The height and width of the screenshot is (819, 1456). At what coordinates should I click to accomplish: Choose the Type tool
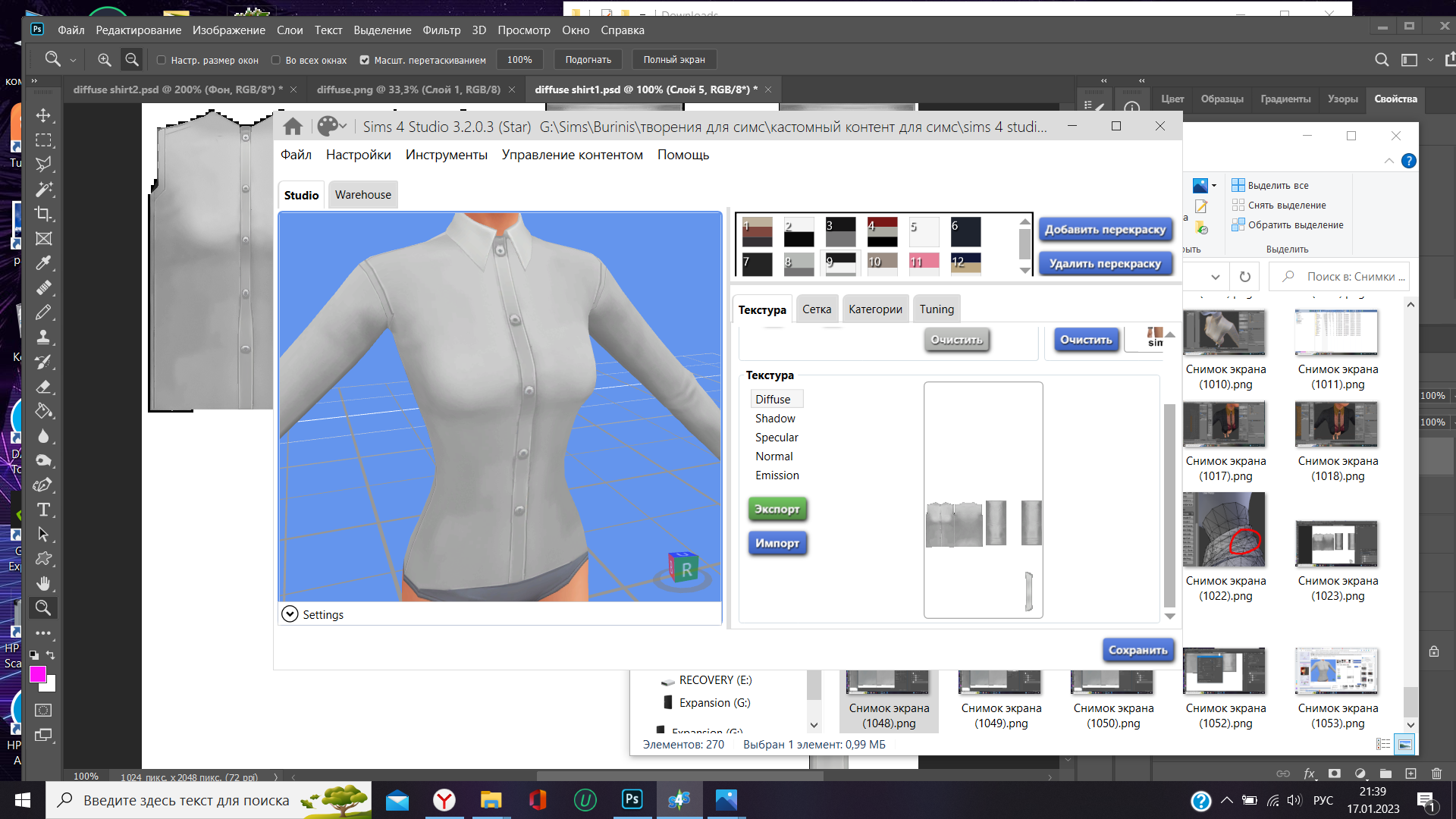[43, 510]
